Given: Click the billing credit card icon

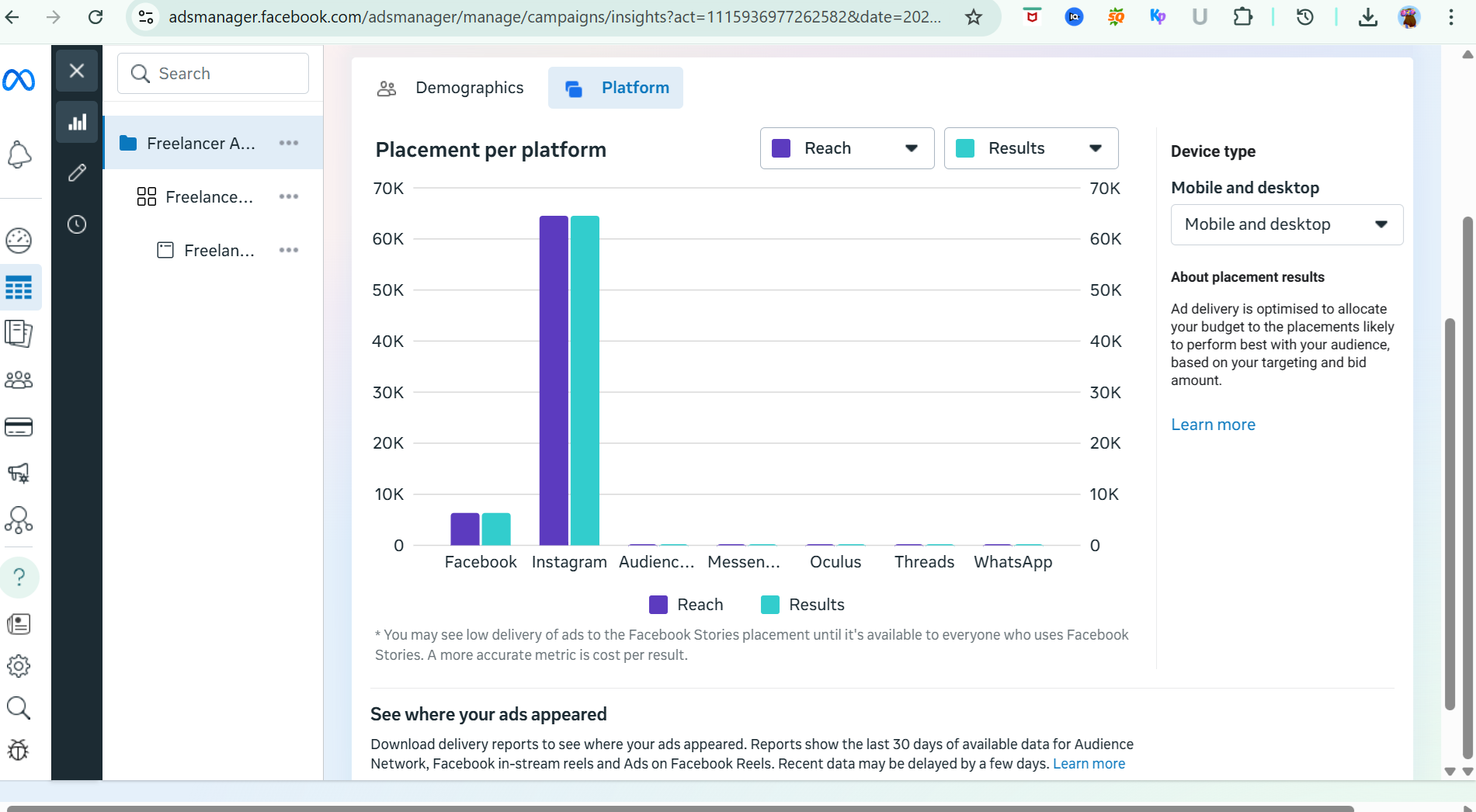Looking at the screenshot, I should 19,427.
